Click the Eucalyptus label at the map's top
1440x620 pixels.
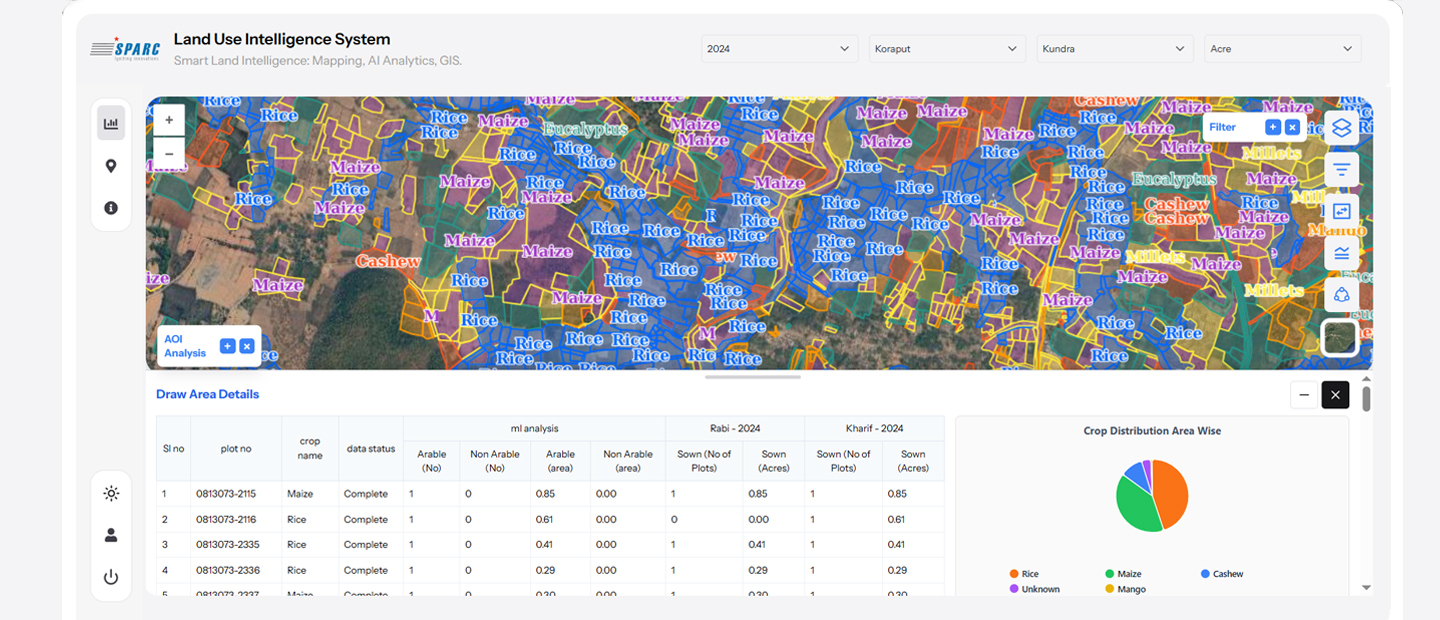pyautogui.click(x=586, y=129)
